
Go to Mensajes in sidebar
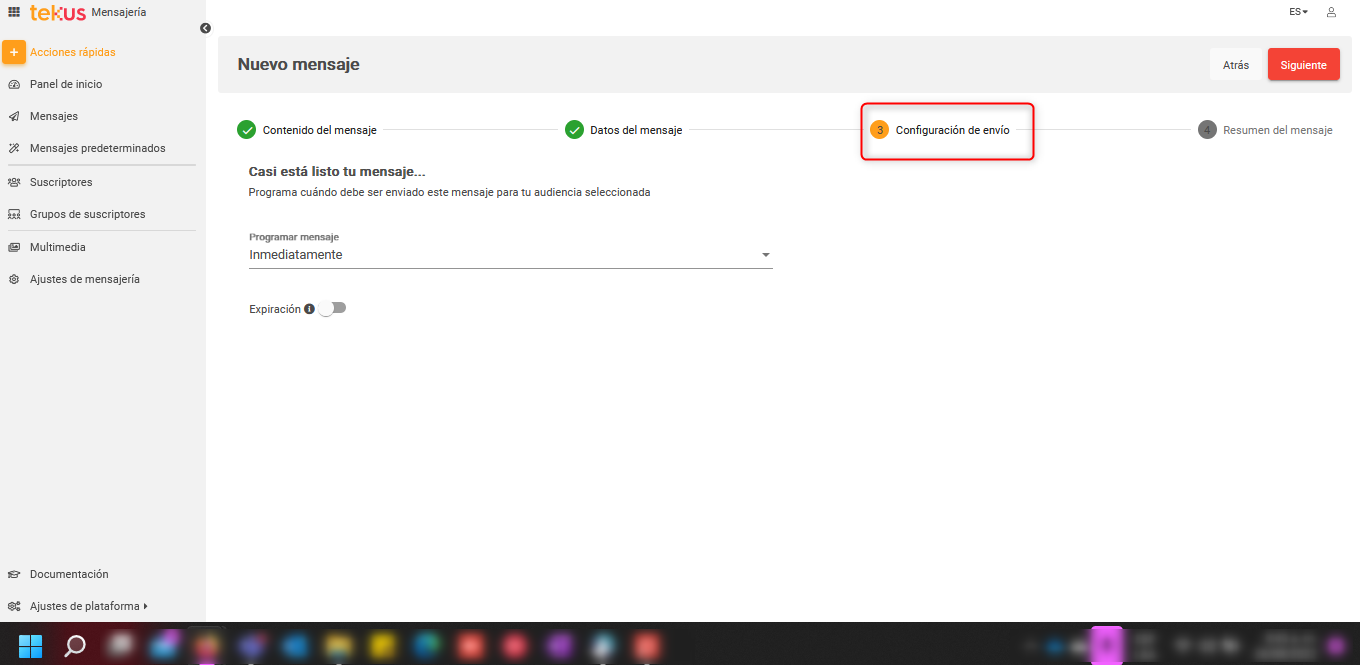(x=54, y=116)
